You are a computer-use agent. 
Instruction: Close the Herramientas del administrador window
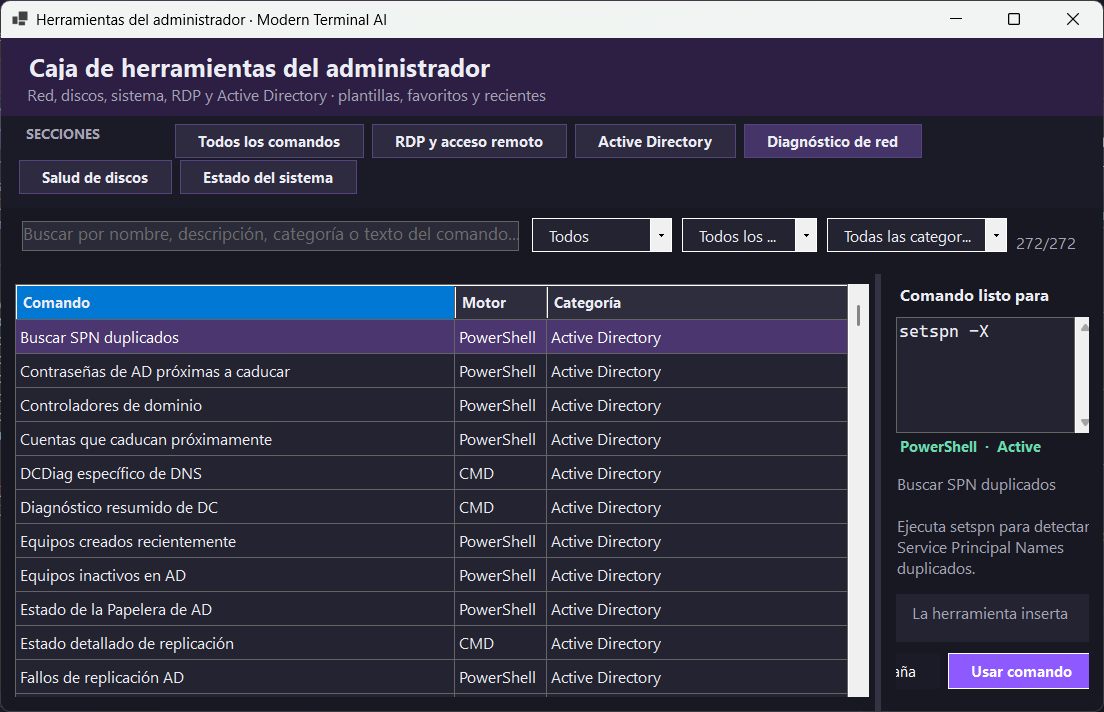[1072, 19]
